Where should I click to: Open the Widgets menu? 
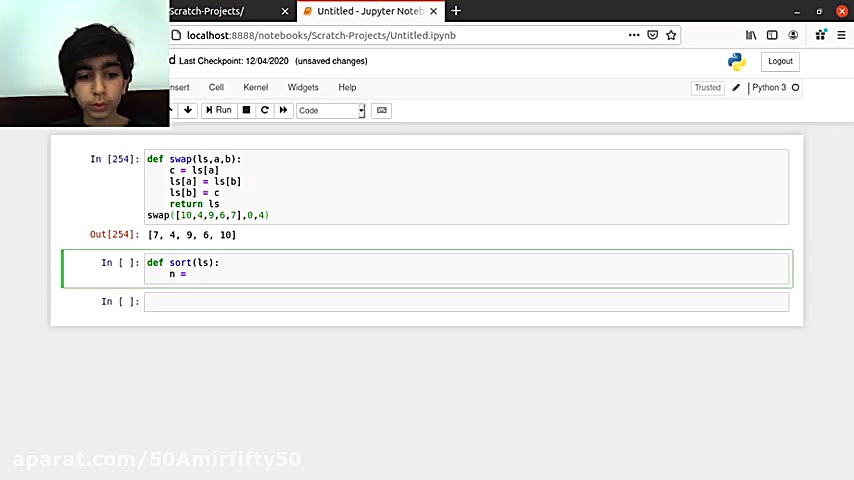point(303,87)
